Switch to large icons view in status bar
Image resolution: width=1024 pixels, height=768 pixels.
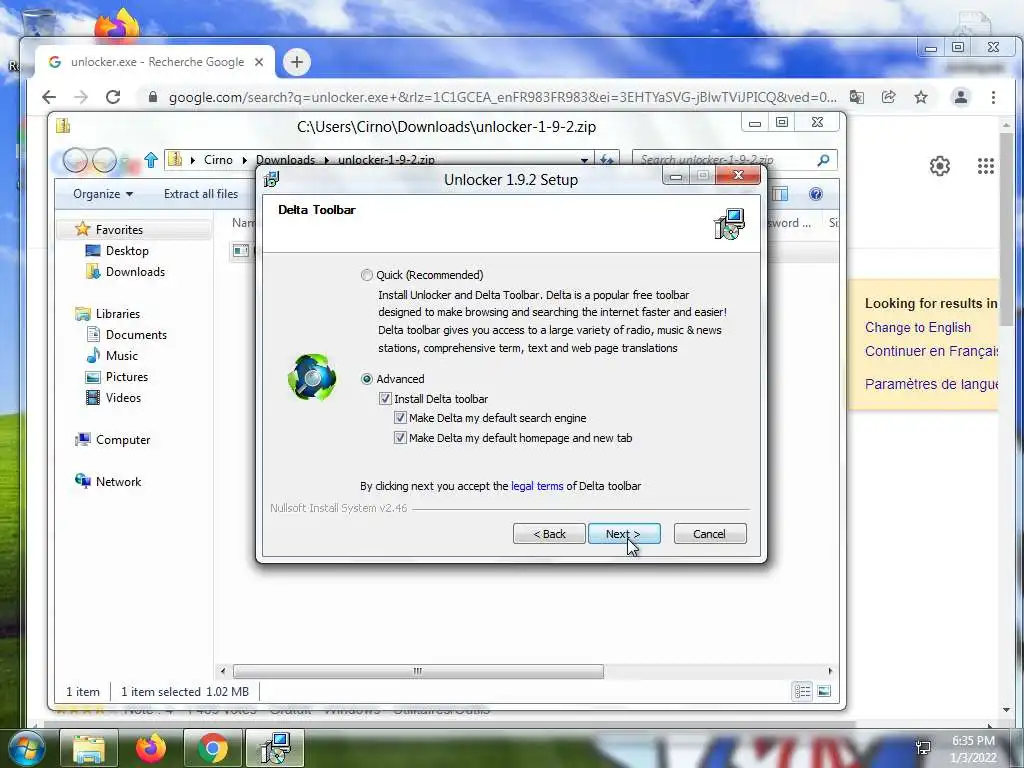pyautogui.click(x=824, y=691)
